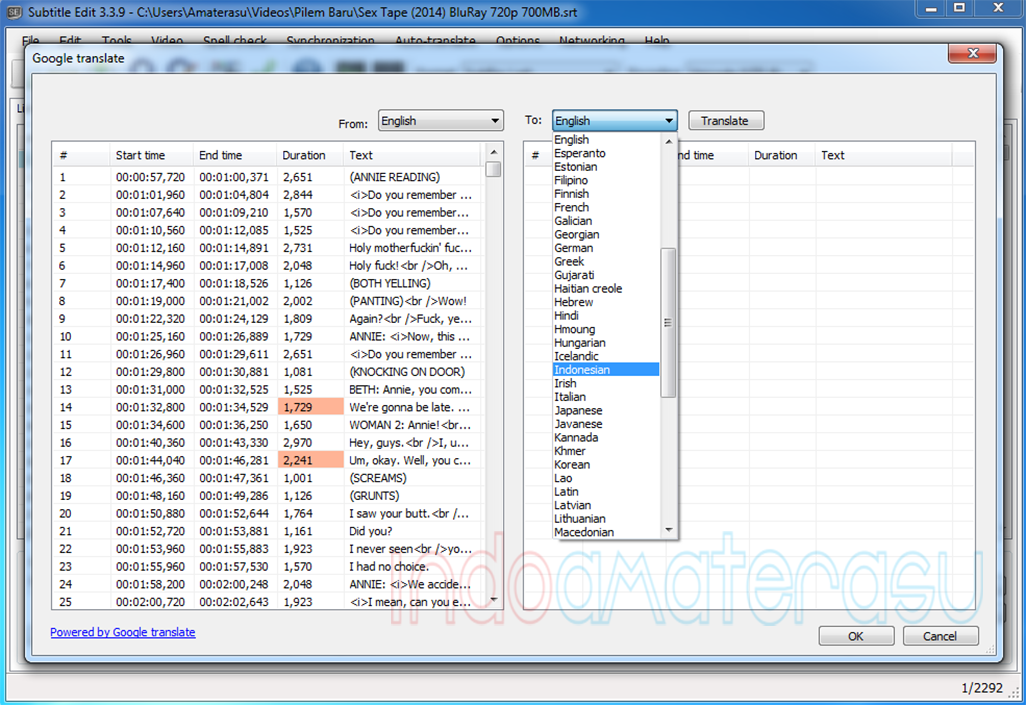
Task: Click source table scroll-up arrow
Action: (x=494, y=153)
